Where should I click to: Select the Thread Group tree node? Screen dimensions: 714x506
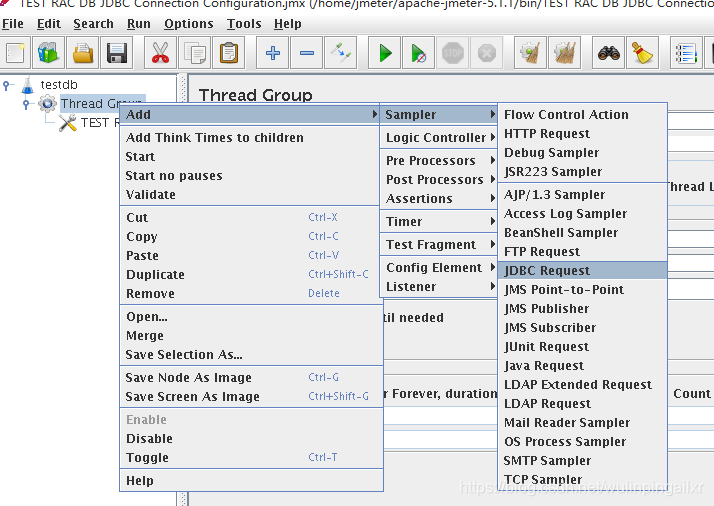click(89, 103)
